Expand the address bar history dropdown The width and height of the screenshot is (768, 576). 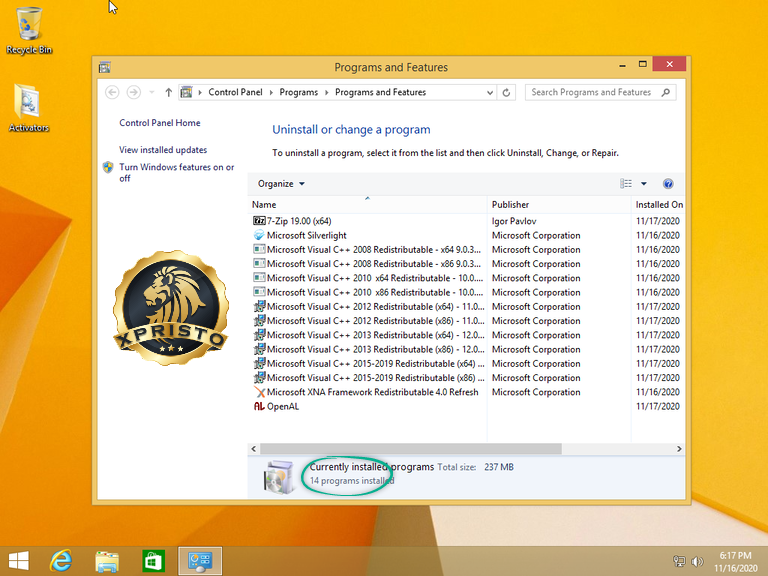click(x=489, y=92)
